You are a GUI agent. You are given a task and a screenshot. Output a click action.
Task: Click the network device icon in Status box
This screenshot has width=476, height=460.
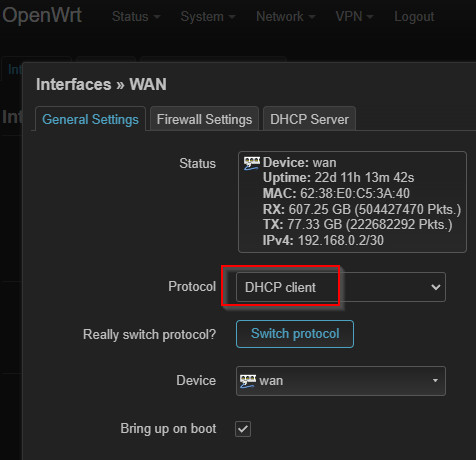(251, 163)
